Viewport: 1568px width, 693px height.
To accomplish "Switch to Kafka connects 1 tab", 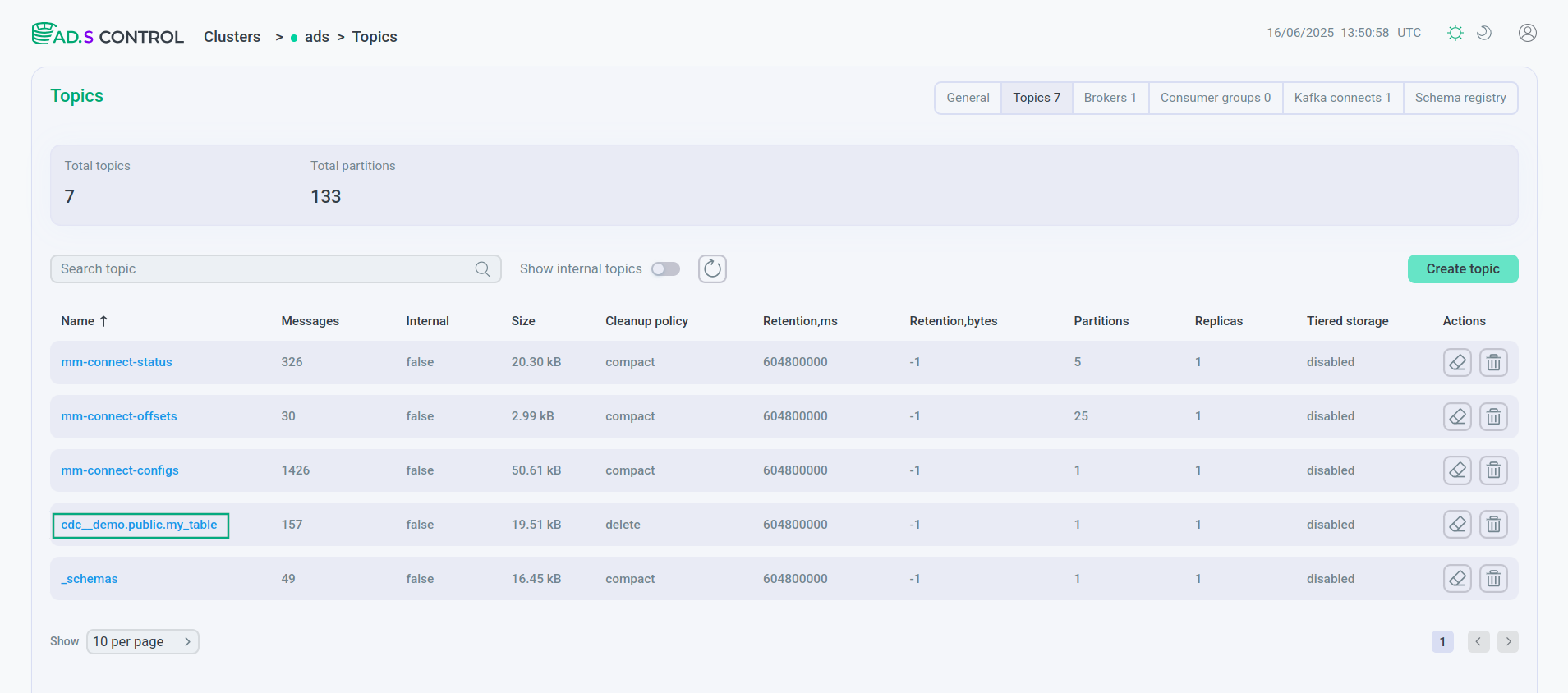I will point(1343,98).
